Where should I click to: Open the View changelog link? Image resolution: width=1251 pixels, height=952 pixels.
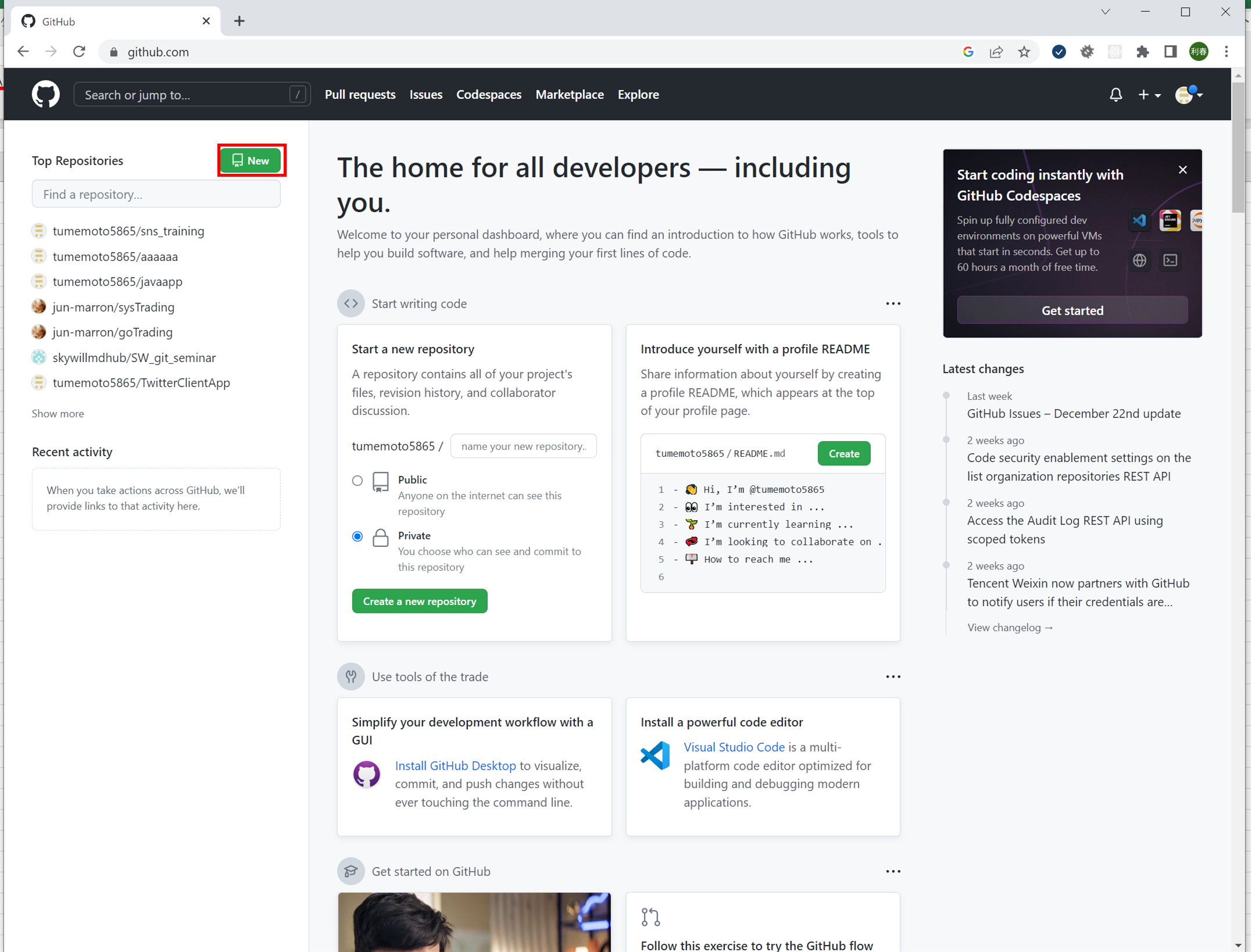tap(1010, 627)
